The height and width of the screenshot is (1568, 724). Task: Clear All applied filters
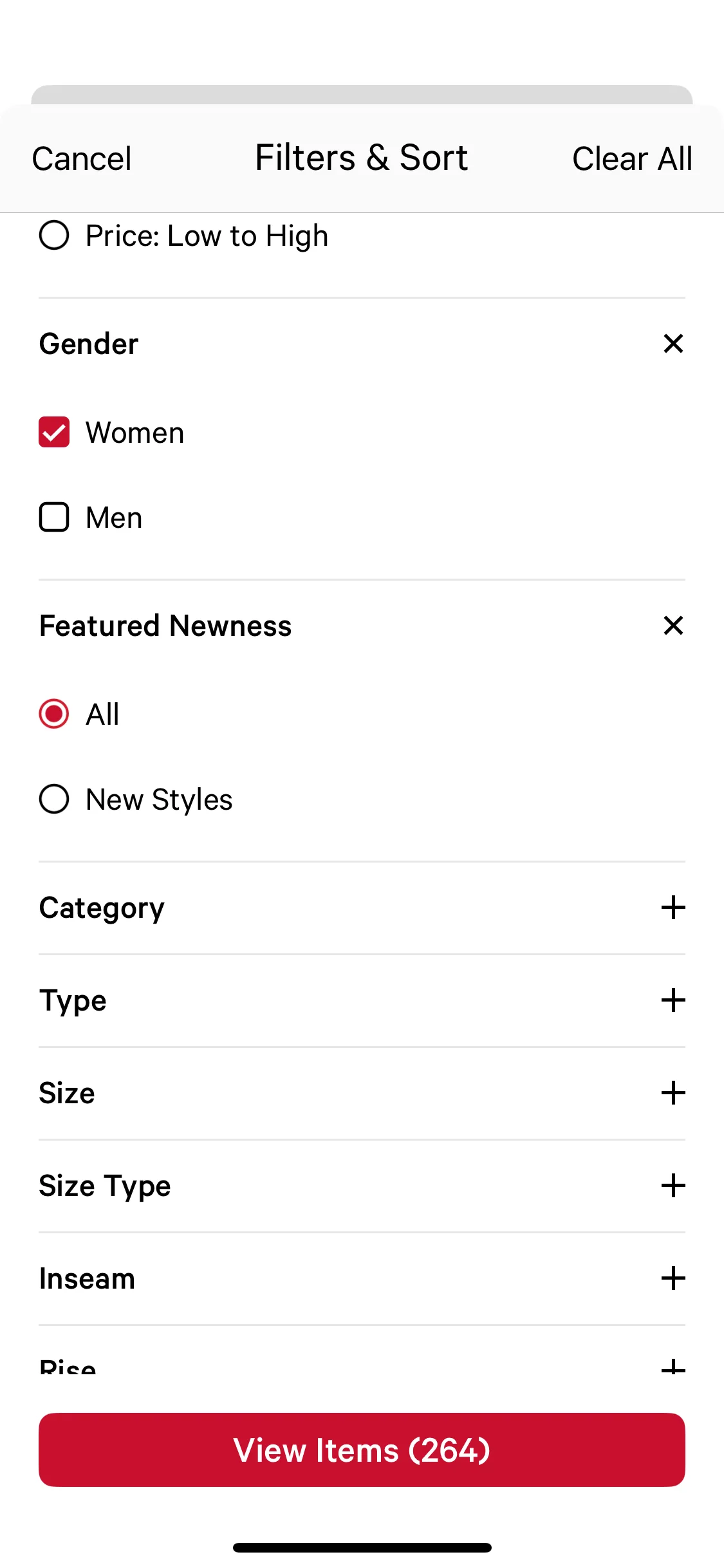click(x=632, y=159)
